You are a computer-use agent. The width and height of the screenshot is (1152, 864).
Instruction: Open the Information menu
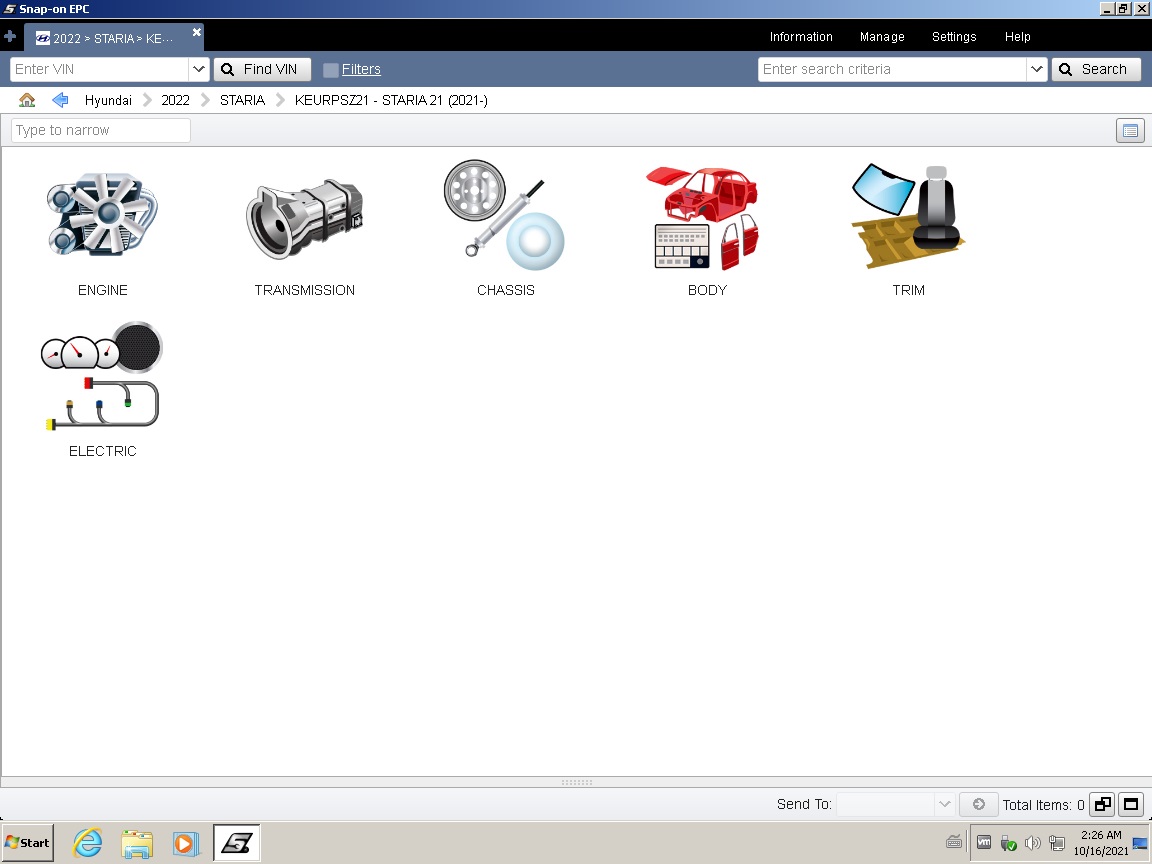click(800, 37)
